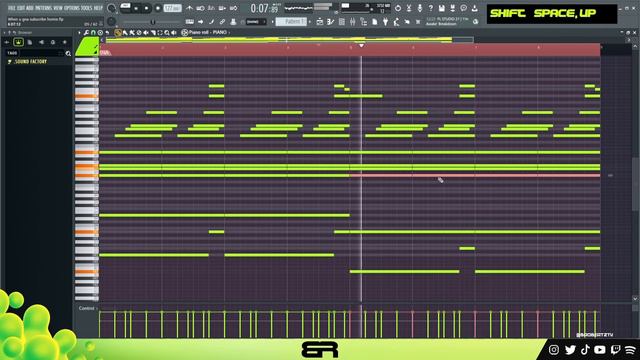This screenshot has height=360, width=640.
Task: Open the FILE menu
Action: (x=11, y=8)
